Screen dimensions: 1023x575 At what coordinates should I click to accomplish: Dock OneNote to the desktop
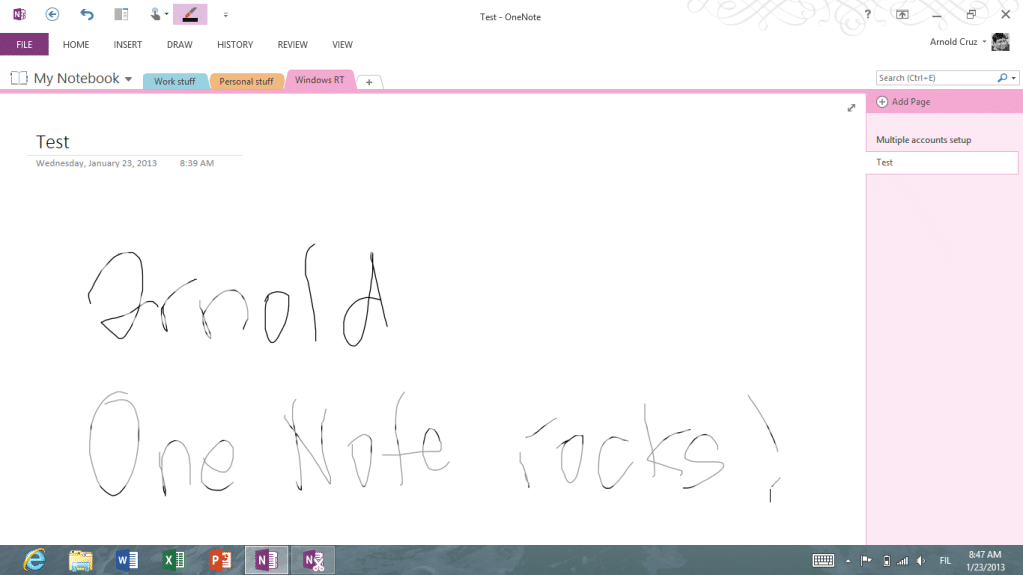coord(121,14)
